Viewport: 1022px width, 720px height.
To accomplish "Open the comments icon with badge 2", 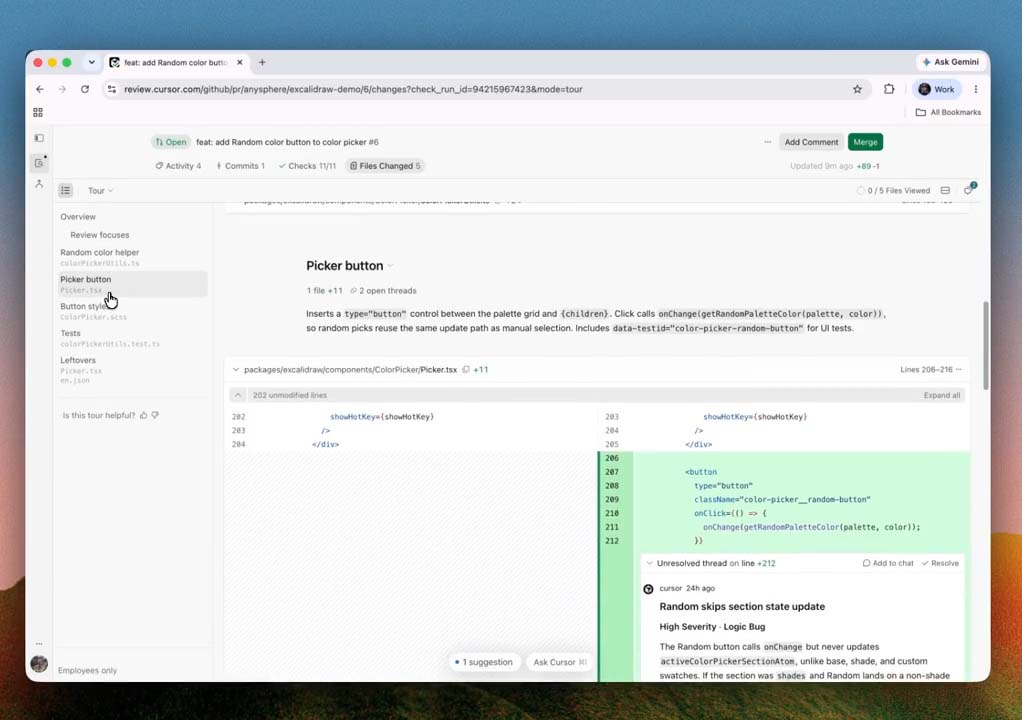I will (969, 190).
